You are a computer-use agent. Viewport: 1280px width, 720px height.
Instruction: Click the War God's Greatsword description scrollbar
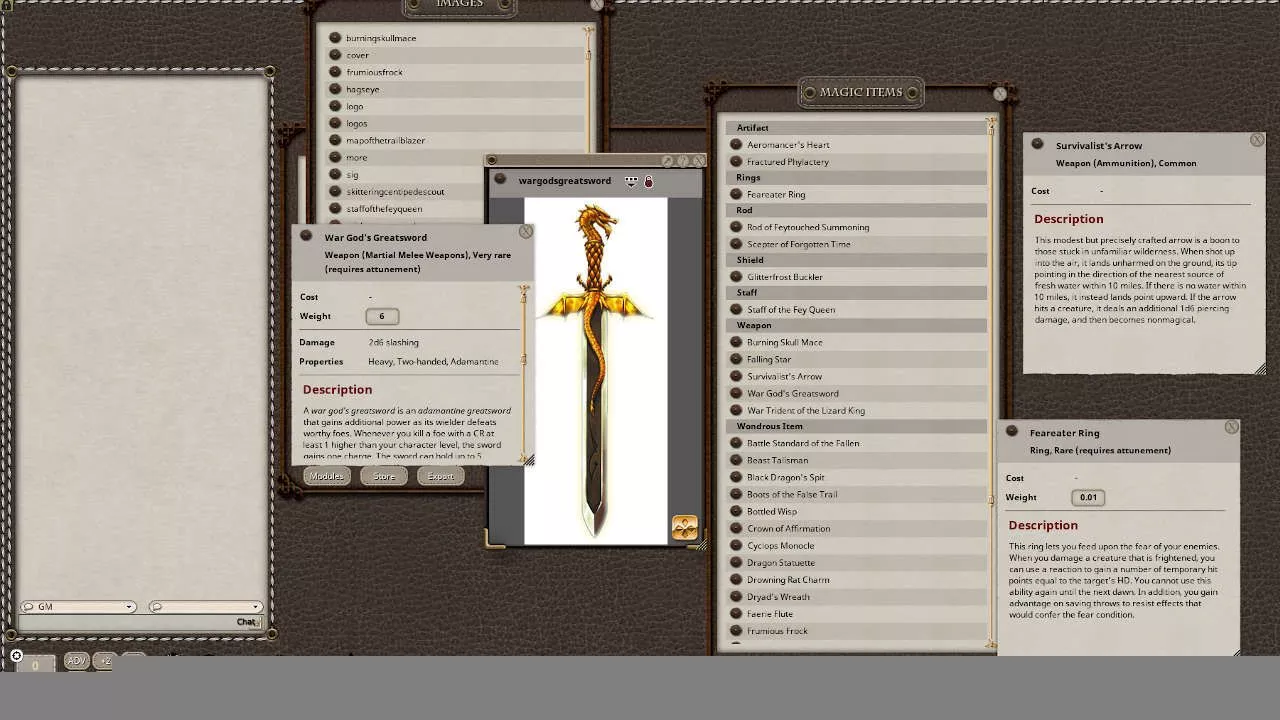pos(522,372)
